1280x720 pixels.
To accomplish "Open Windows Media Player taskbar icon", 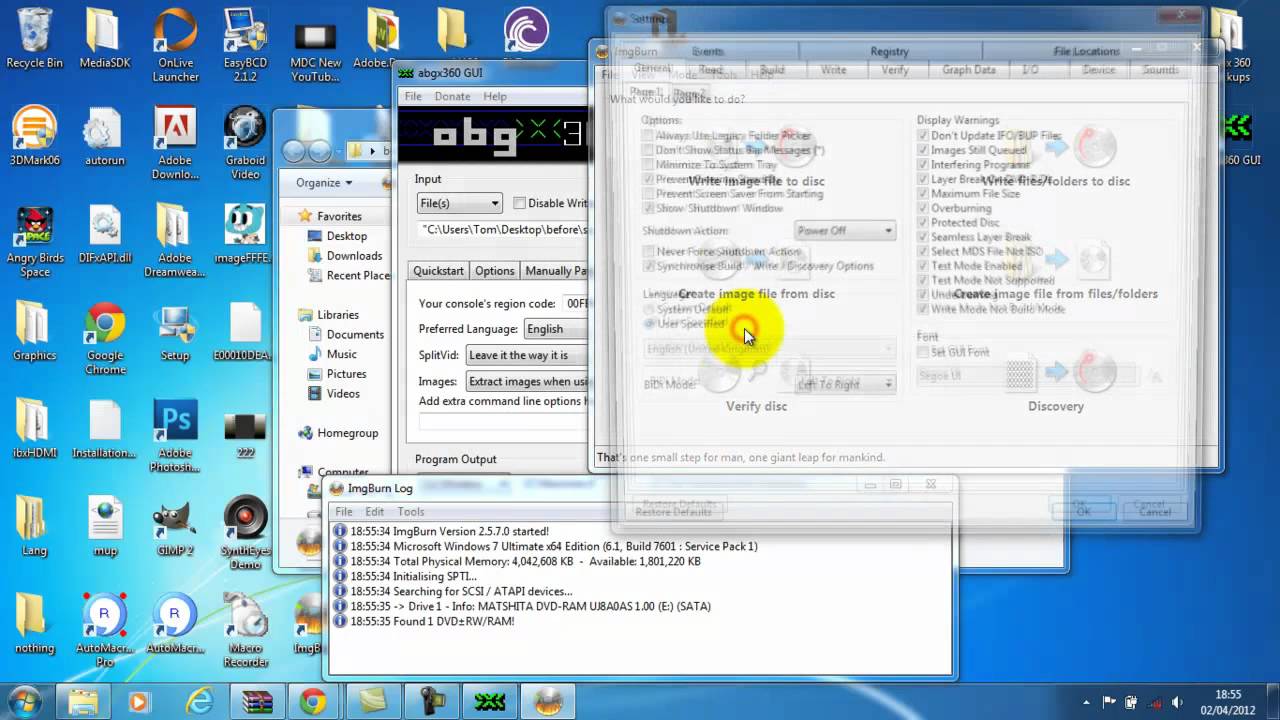I will (139, 701).
